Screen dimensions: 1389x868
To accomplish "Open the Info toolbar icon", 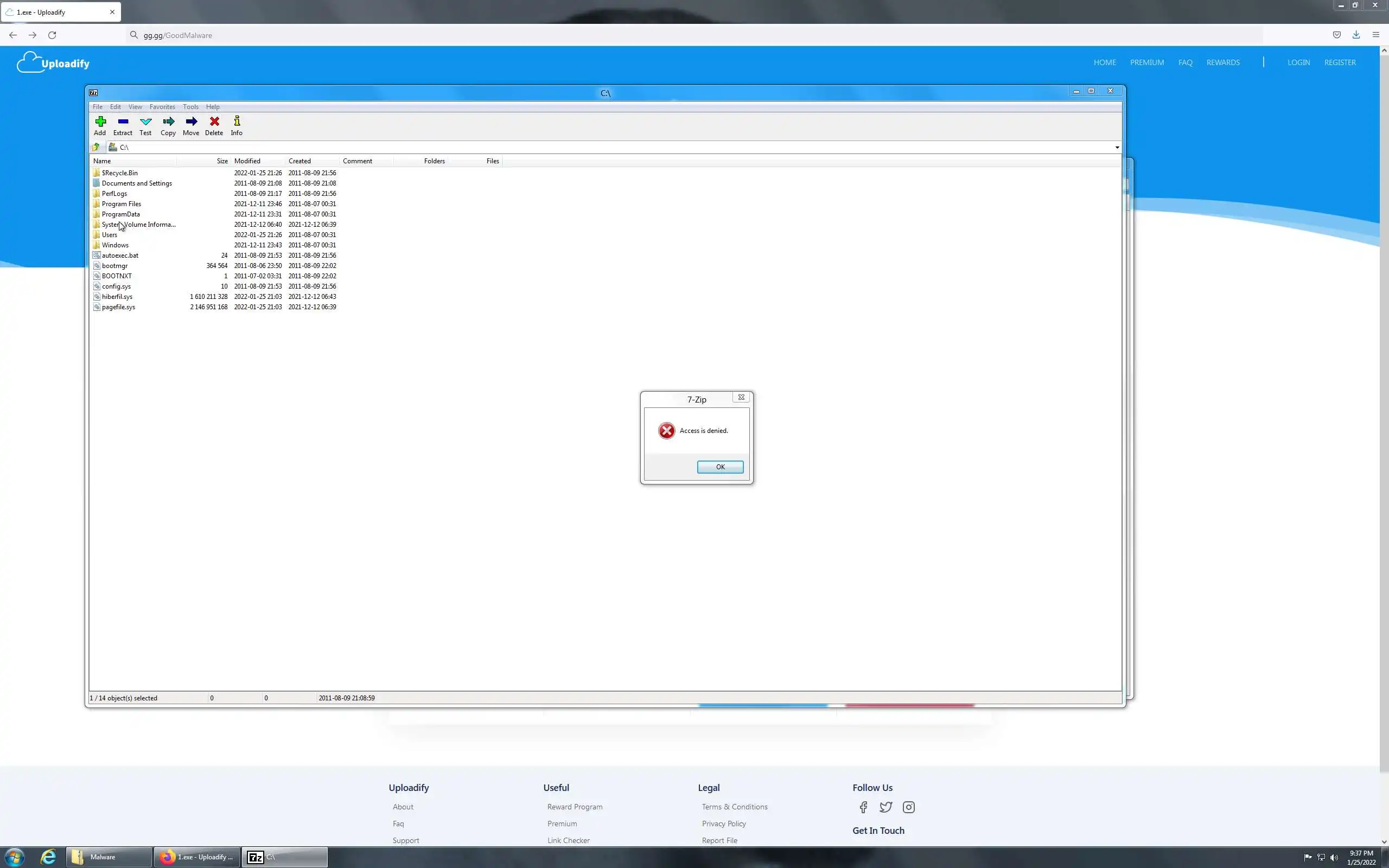I will pos(237,125).
